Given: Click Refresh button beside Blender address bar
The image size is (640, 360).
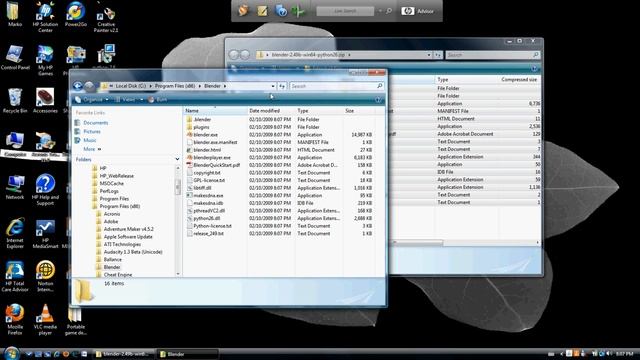Looking at the screenshot, I should [282, 86].
